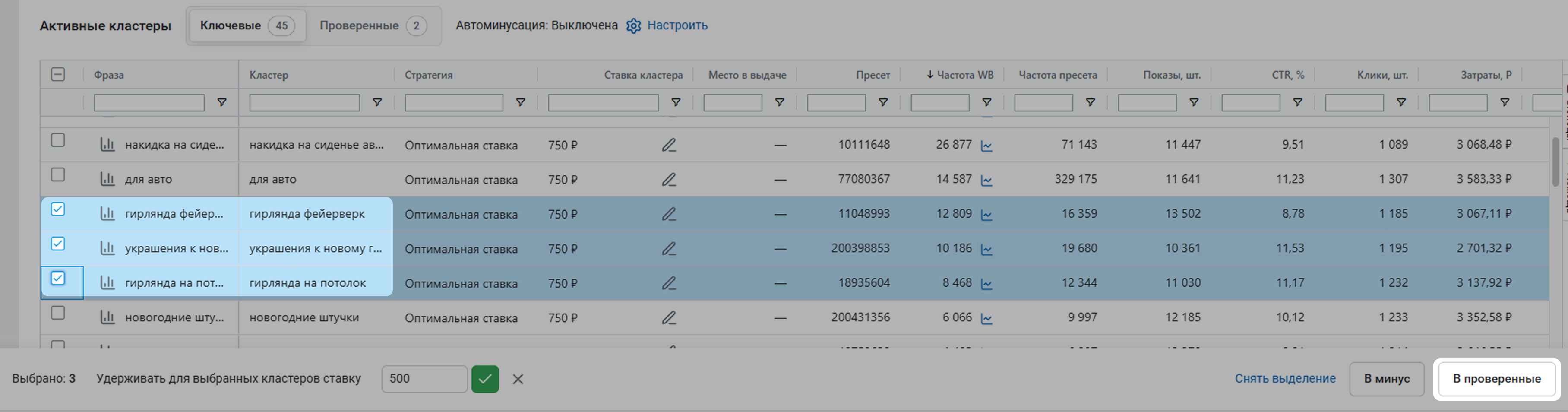The height and width of the screenshot is (412, 1568).
Task: Toggle the select-all checkbox in table header
Action: click(58, 74)
